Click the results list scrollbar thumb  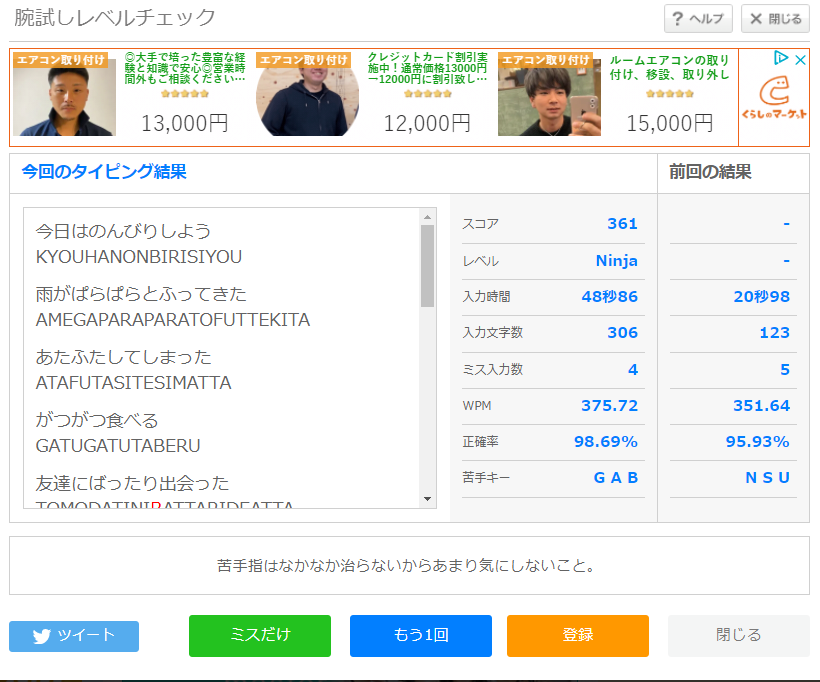tap(428, 266)
